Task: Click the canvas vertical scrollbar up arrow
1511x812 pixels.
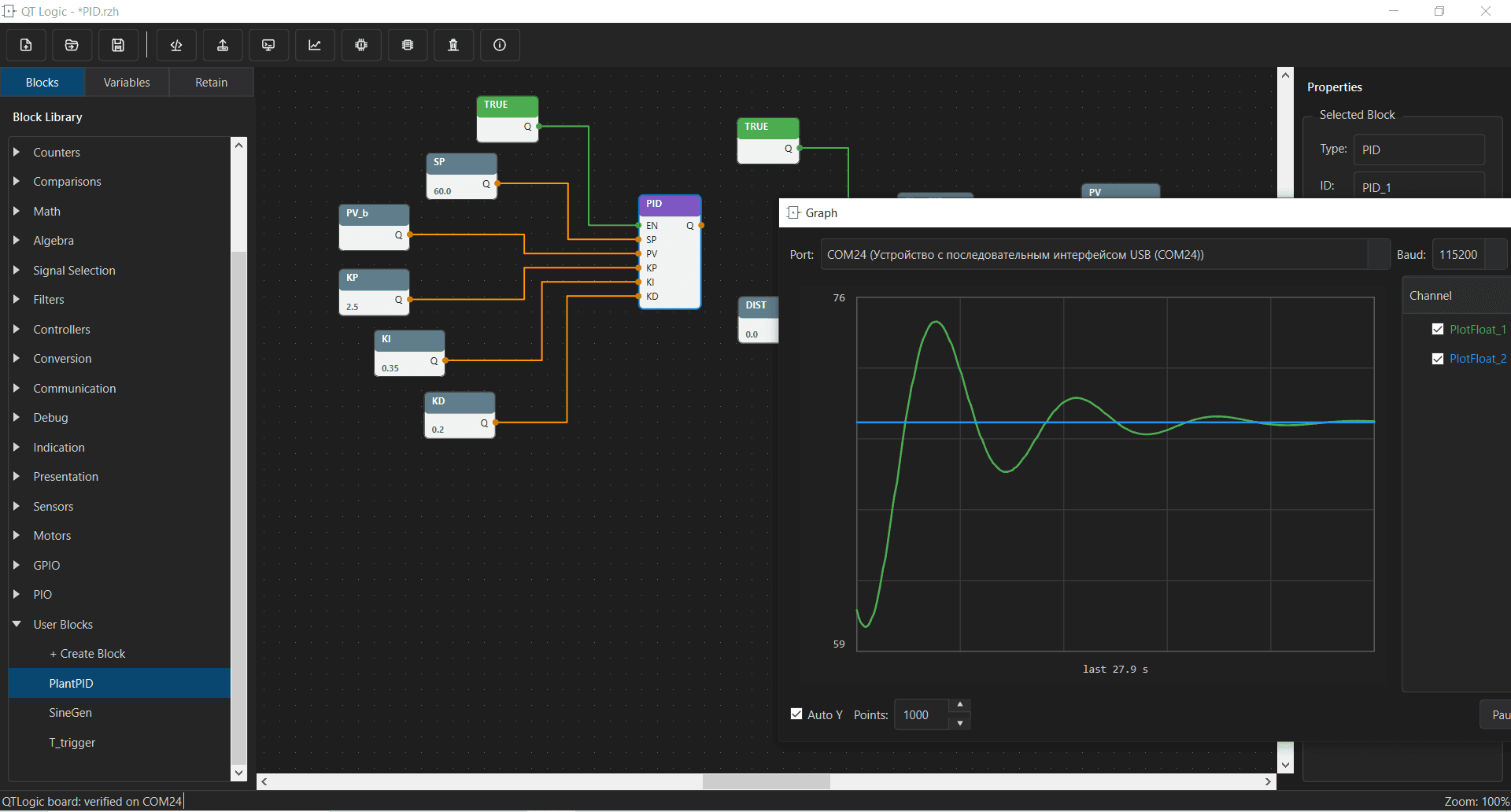Action: point(1285,75)
